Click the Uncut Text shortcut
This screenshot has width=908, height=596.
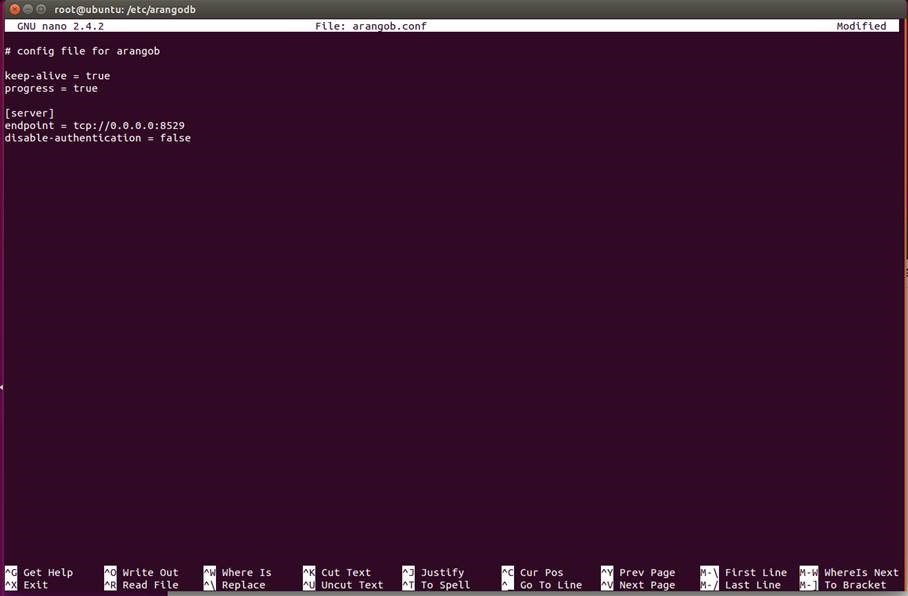click(x=351, y=585)
